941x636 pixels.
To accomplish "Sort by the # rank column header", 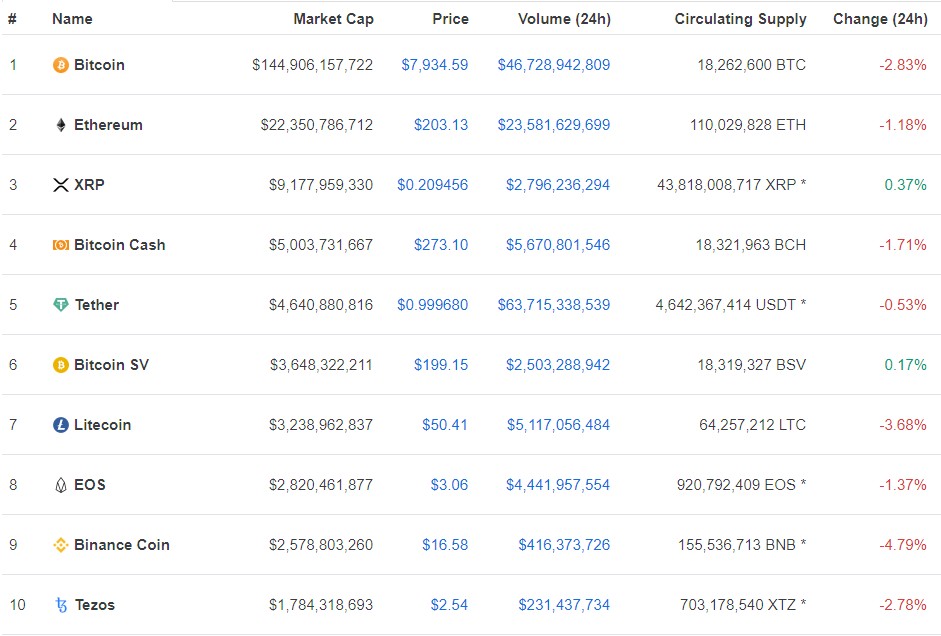I will tap(12, 19).
